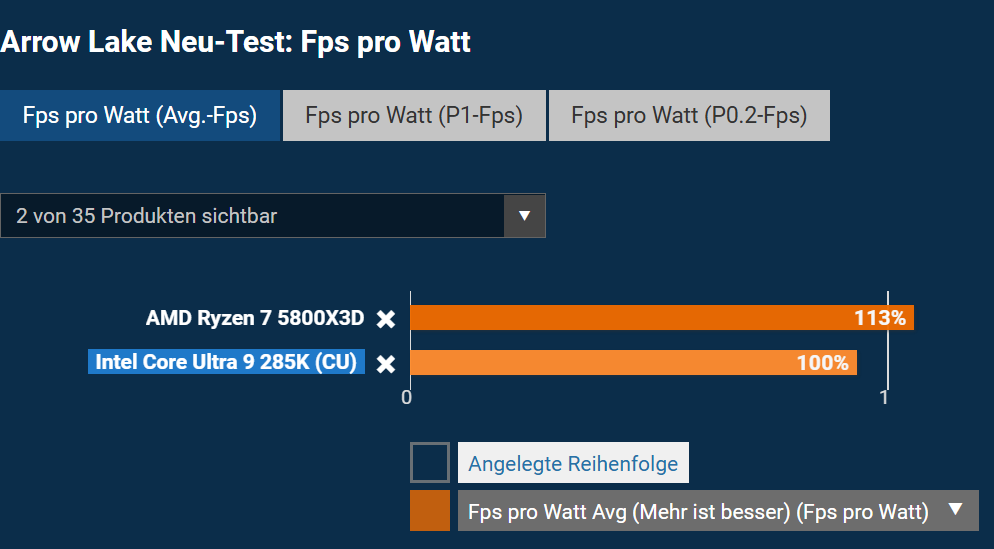
Task: Click the AMD Ryzen 113% bar
Action: click(662, 318)
